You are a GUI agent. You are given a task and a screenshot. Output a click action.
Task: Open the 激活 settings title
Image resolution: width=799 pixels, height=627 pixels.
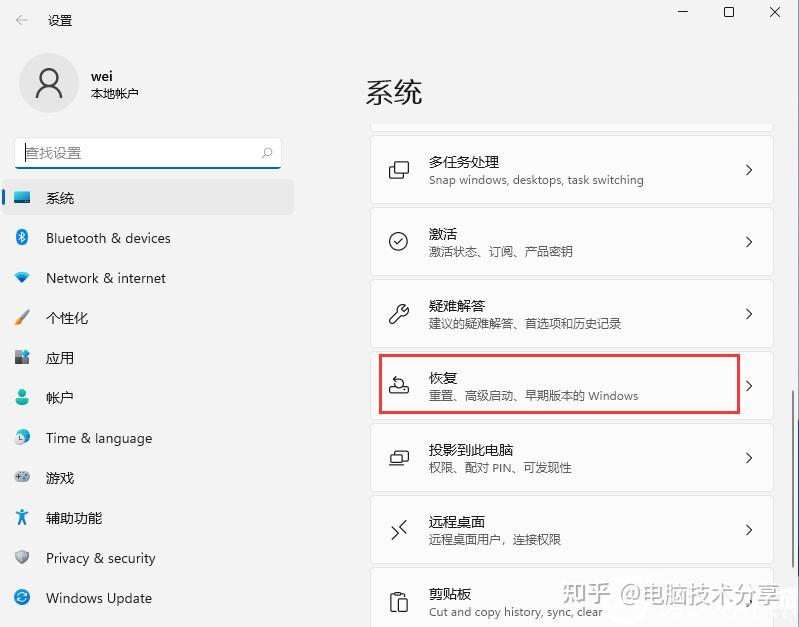tap(443, 234)
